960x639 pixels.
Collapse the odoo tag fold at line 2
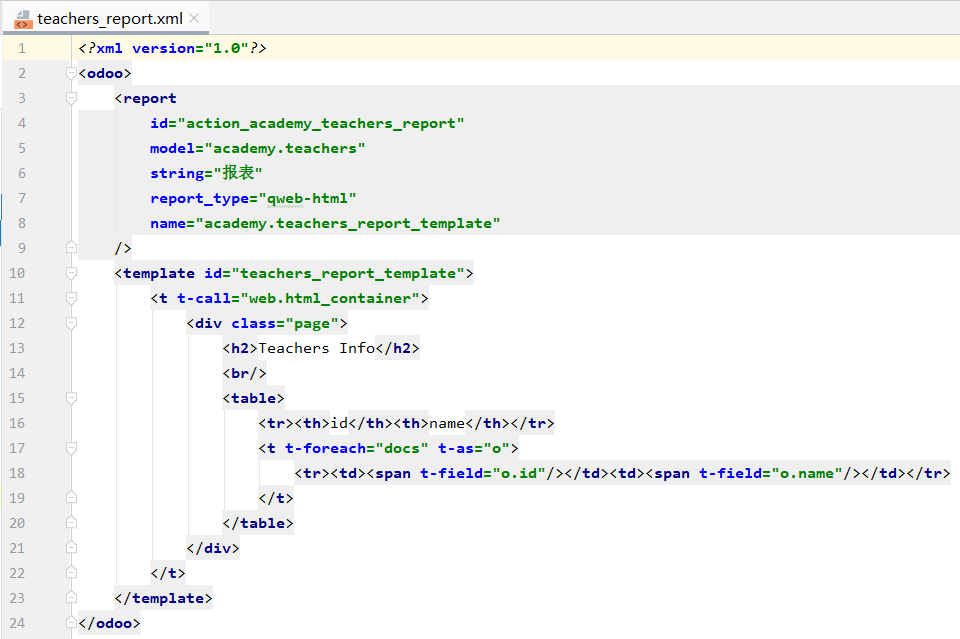point(71,73)
